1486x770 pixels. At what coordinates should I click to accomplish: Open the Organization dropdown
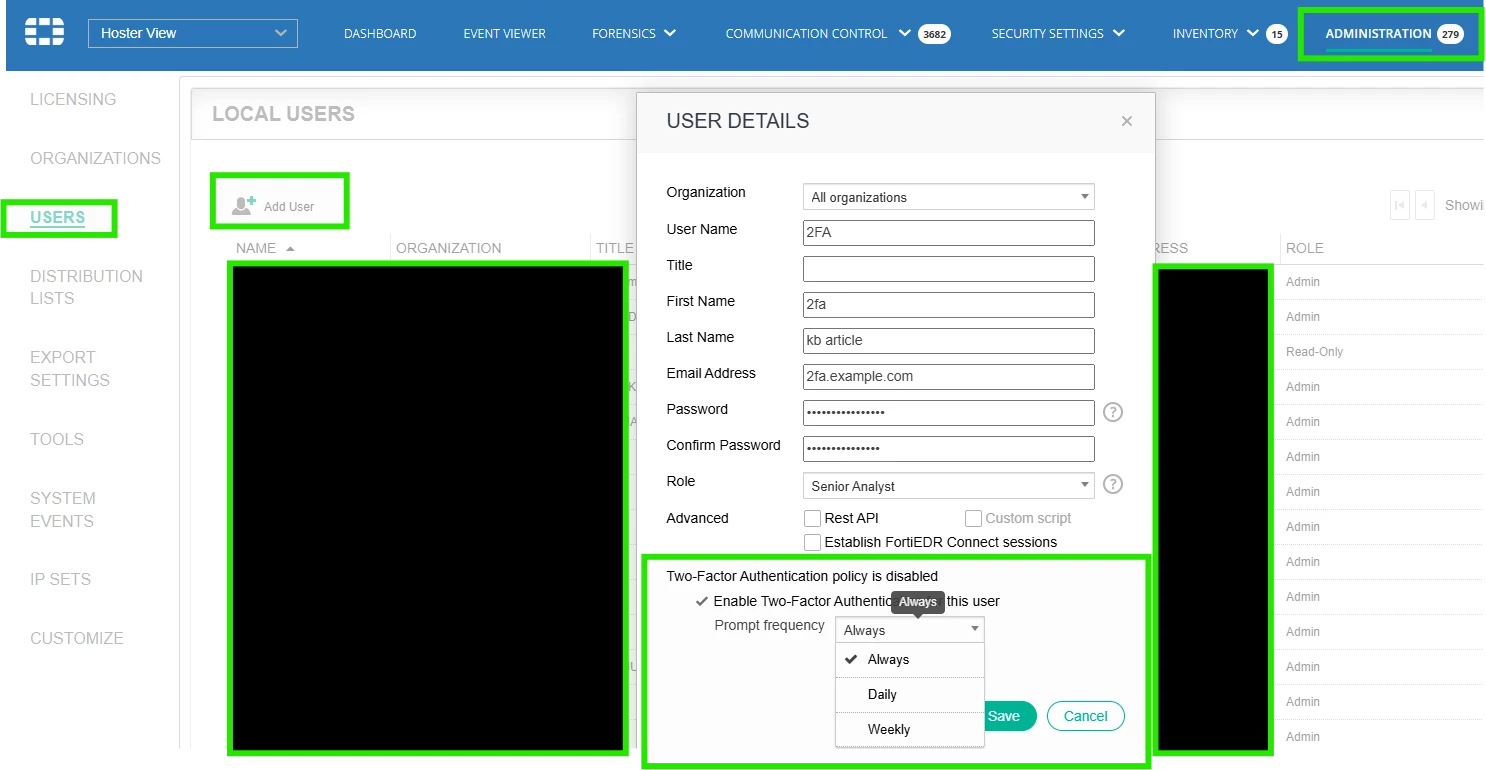tap(949, 197)
